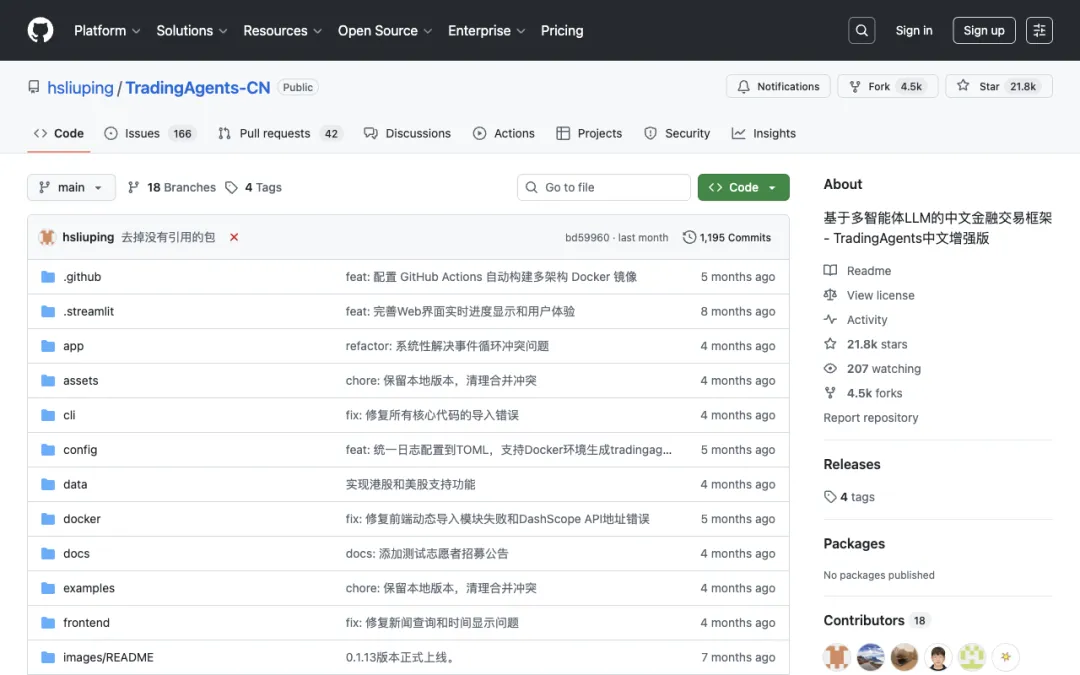The width and height of the screenshot is (1080, 675).
Task: Expand the Enterprise menu
Action: coord(486,30)
